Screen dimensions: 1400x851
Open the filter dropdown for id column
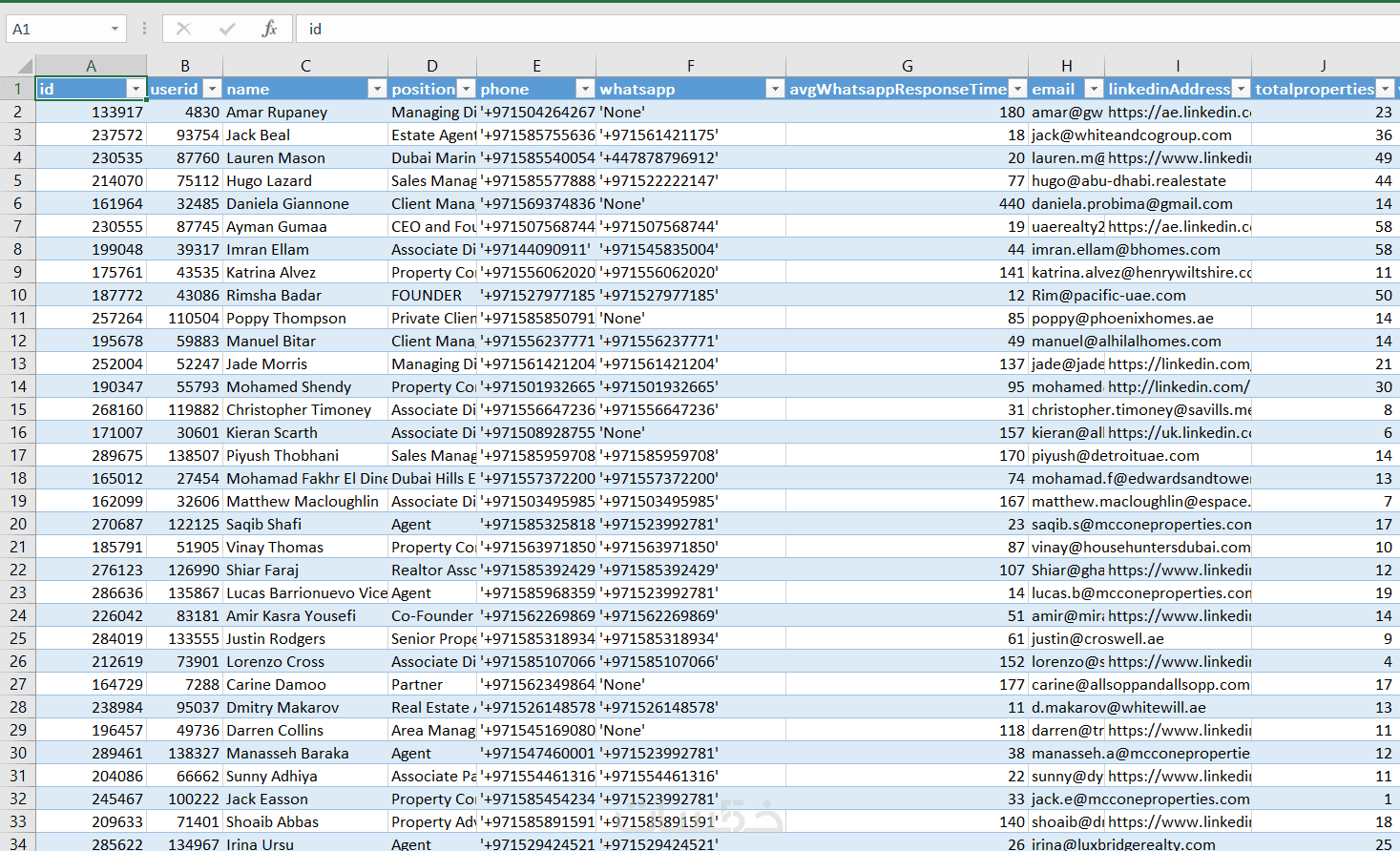pos(136,89)
